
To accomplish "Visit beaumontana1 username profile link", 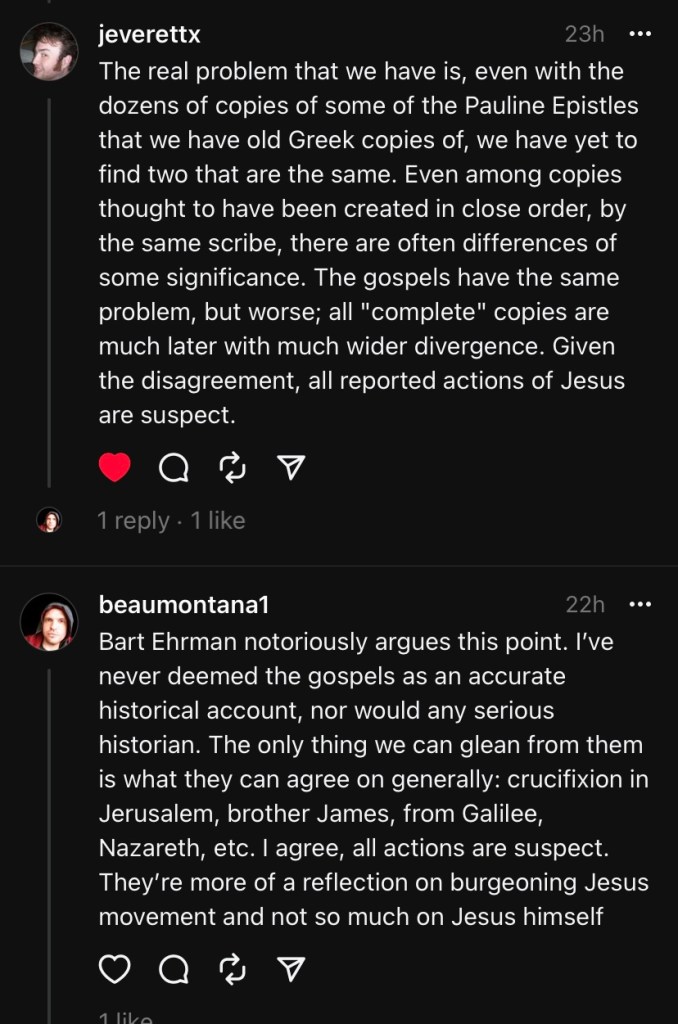I will pyautogui.click(x=184, y=604).
